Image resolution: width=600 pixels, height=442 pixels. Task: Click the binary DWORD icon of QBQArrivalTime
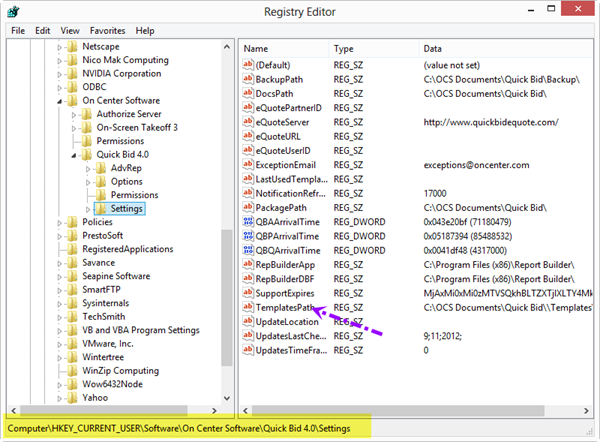point(248,250)
